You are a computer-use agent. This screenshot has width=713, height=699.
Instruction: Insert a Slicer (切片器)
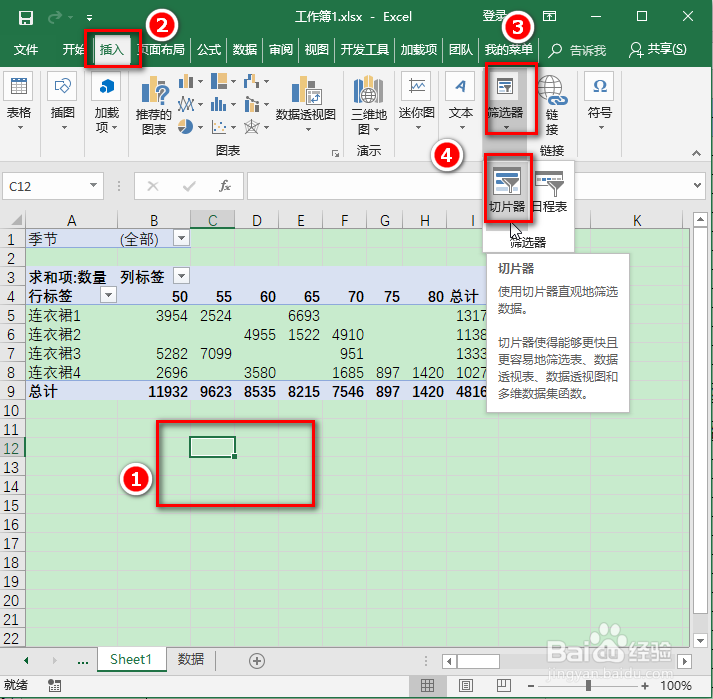click(507, 190)
